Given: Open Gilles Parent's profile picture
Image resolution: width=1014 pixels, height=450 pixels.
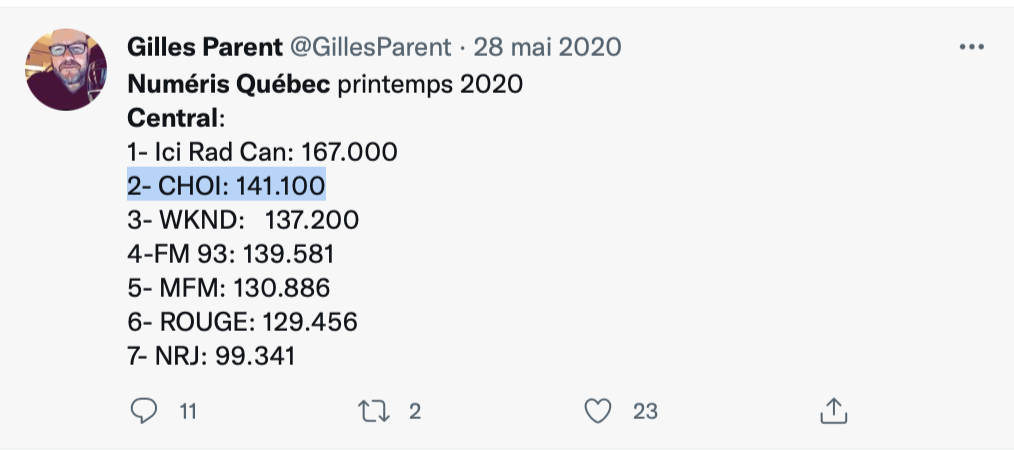Looking at the screenshot, I should pyautogui.click(x=65, y=69).
